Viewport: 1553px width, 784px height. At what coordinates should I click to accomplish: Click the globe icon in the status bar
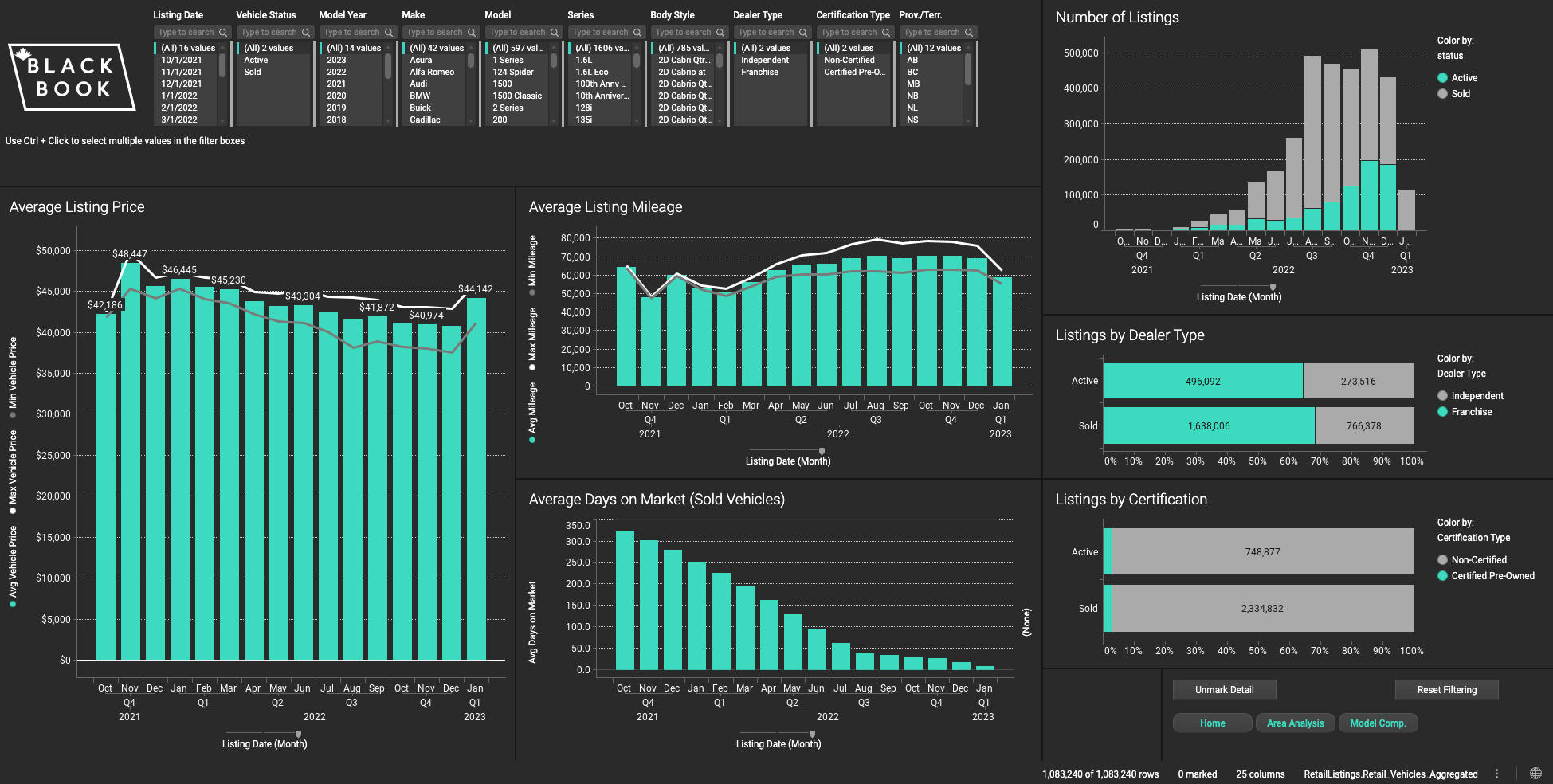(1536, 772)
